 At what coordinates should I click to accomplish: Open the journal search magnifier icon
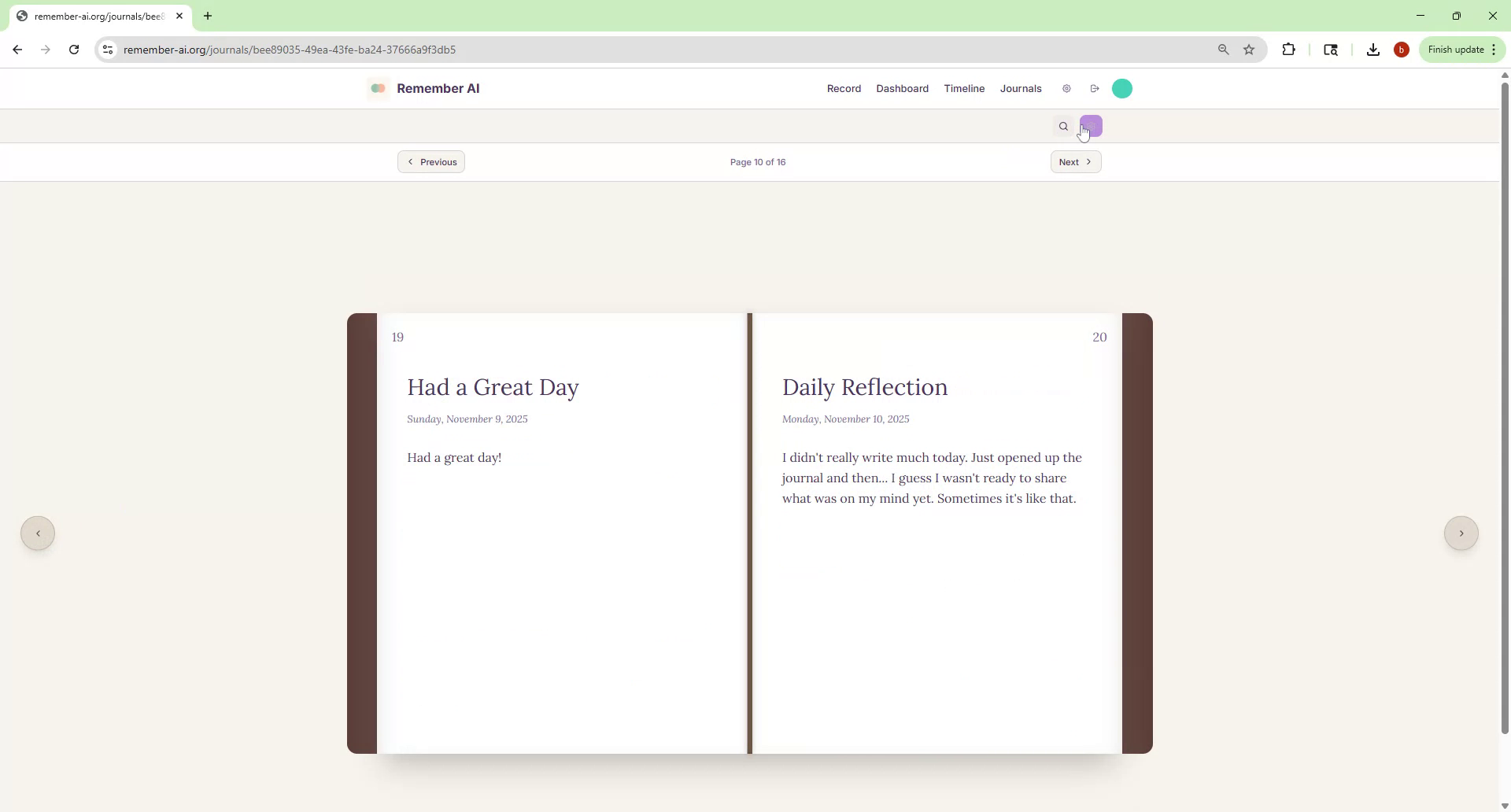tap(1063, 126)
